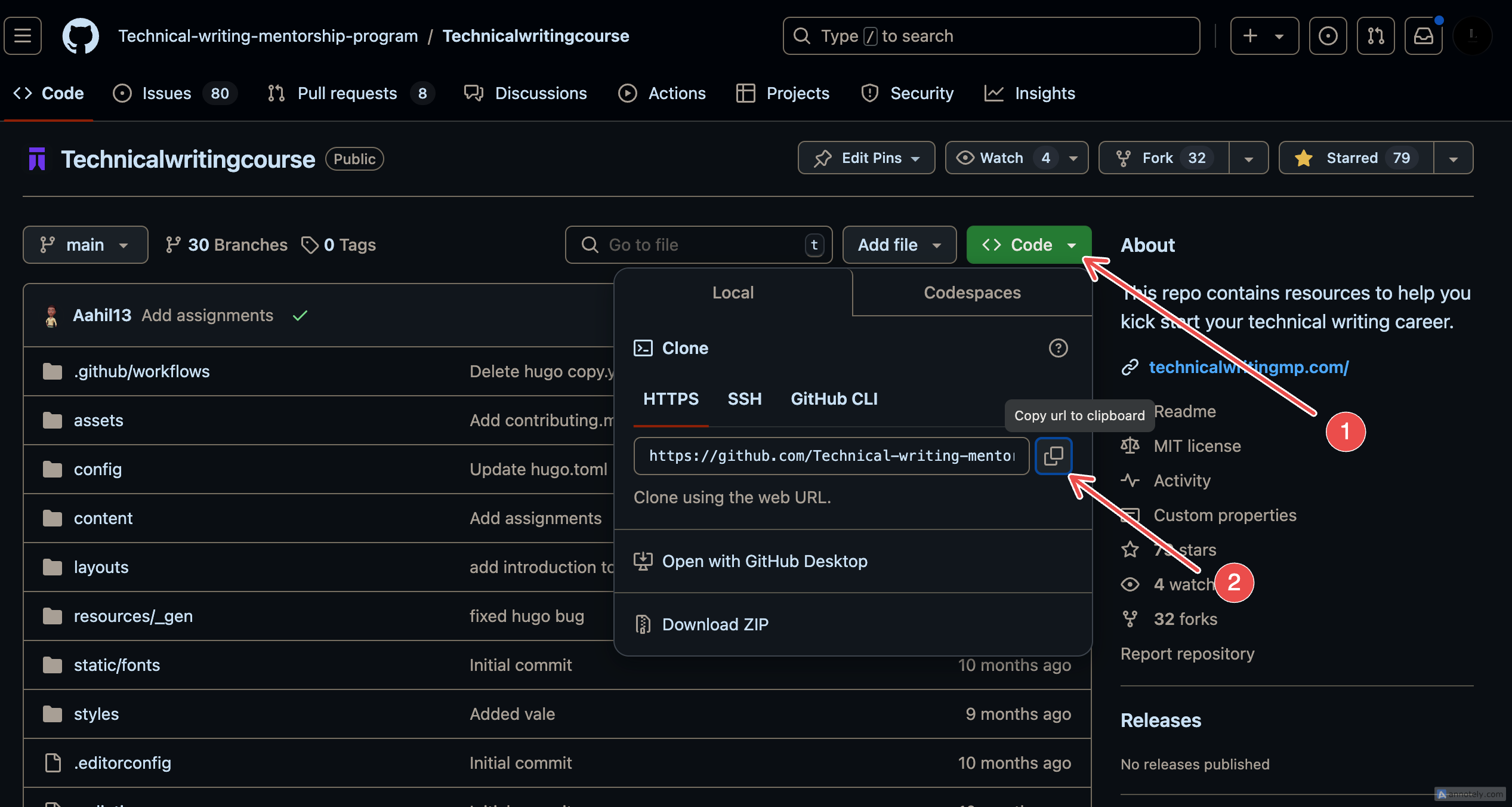Open the static/fonts folder
The image size is (1512, 807).
pyautogui.click(x=117, y=665)
